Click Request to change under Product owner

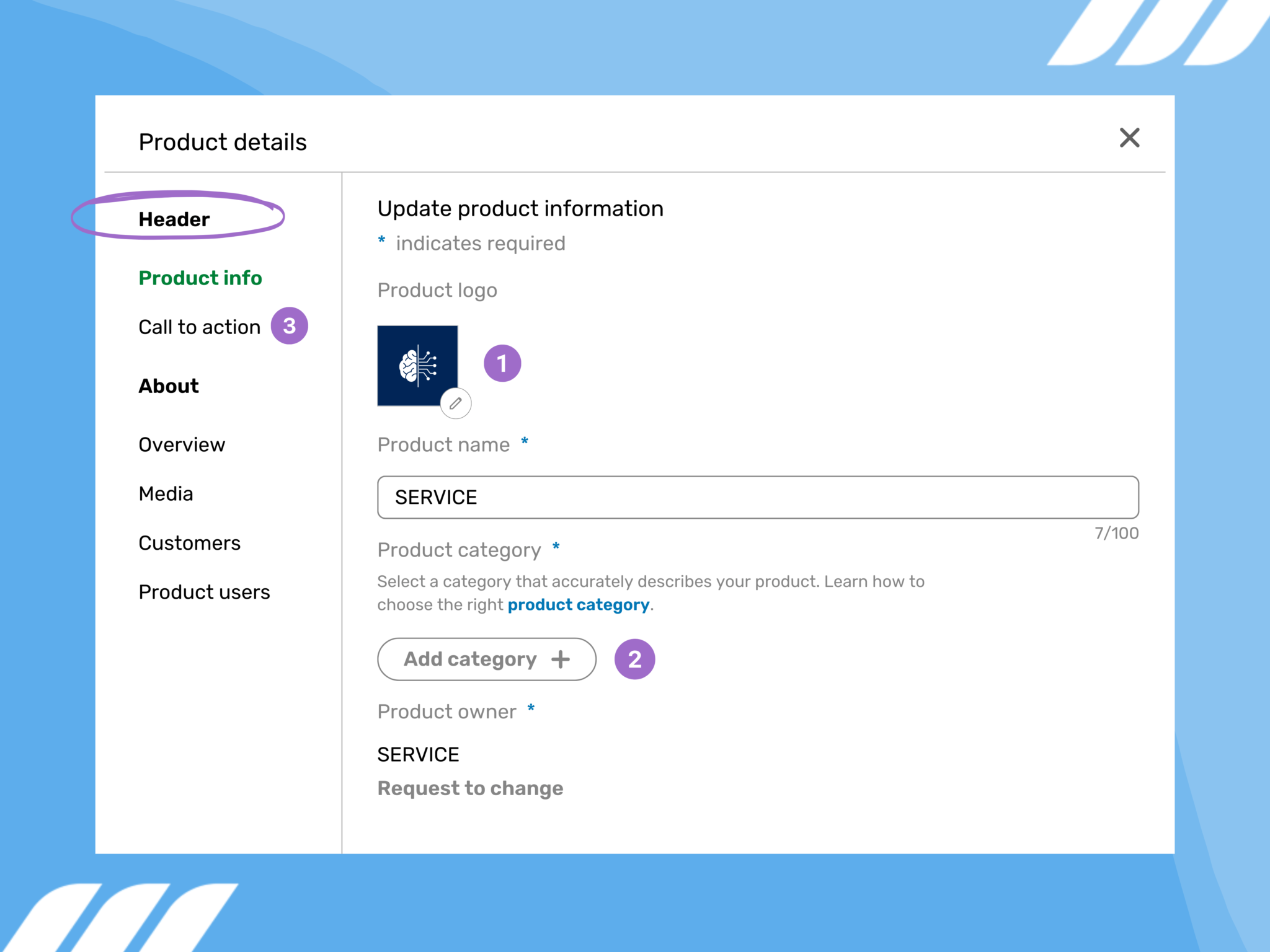pyautogui.click(x=470, y=788)
